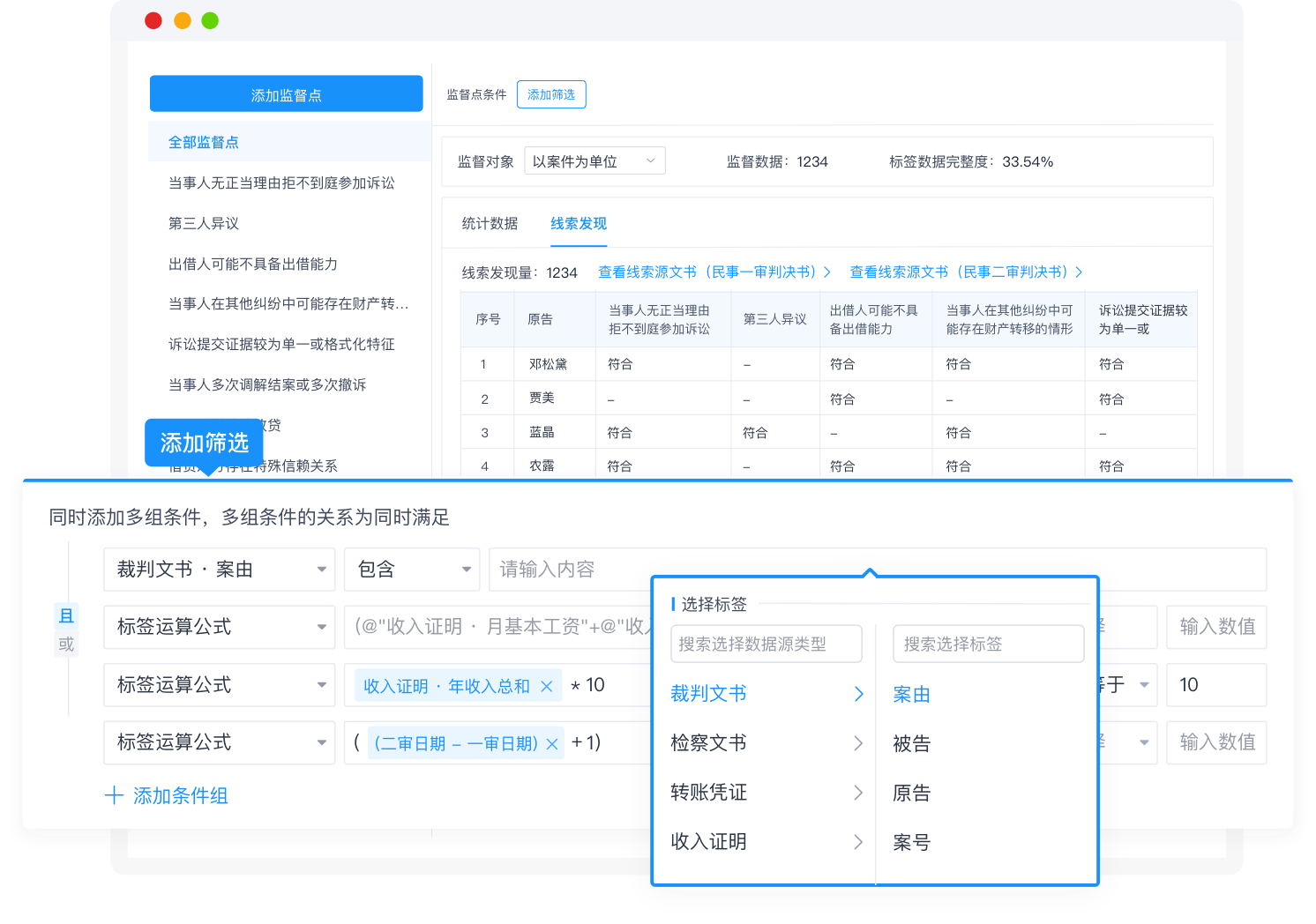Expand the 裁判文书 category arrow
The height and width of the screenshot is (924, 1316).
(858, 694)
